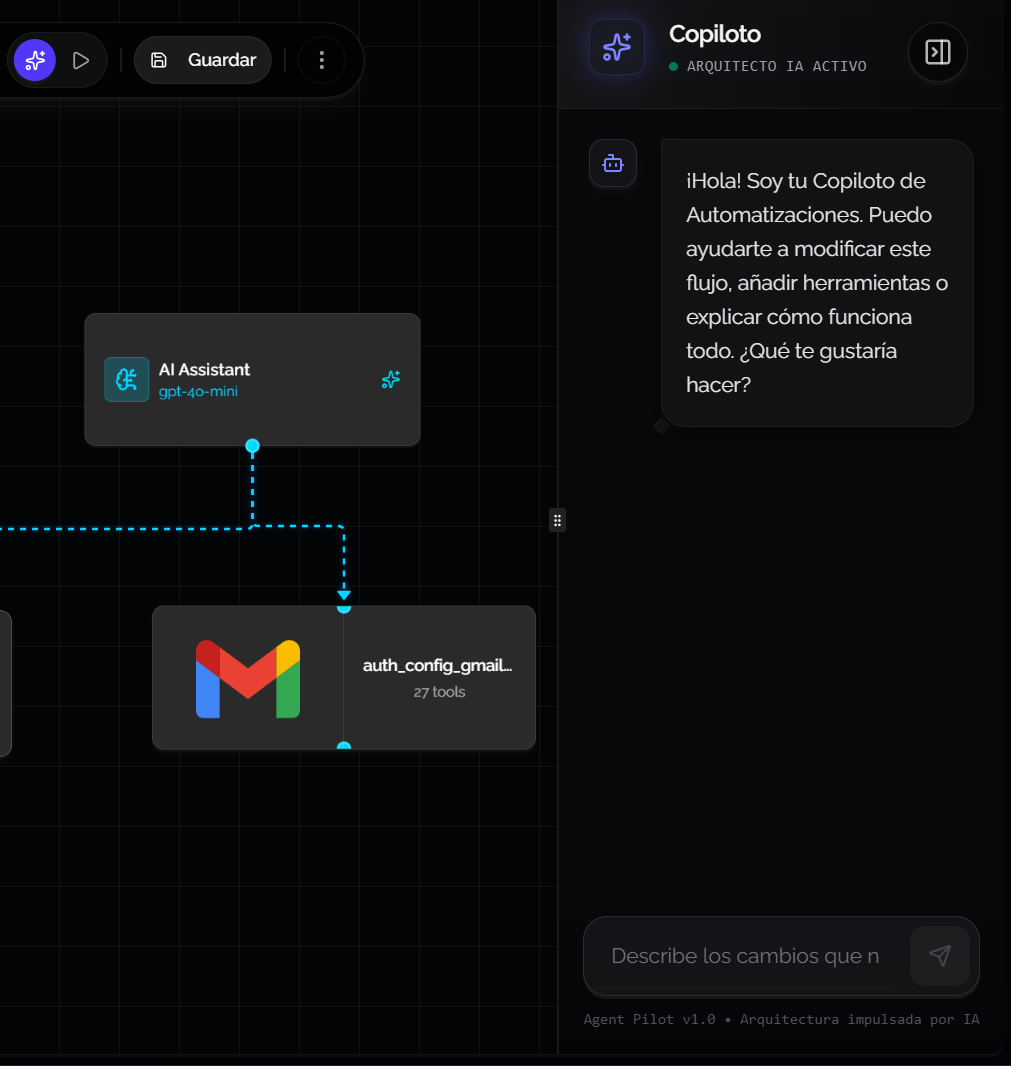Select the auth_config_gmail node label

coord(437,665)
